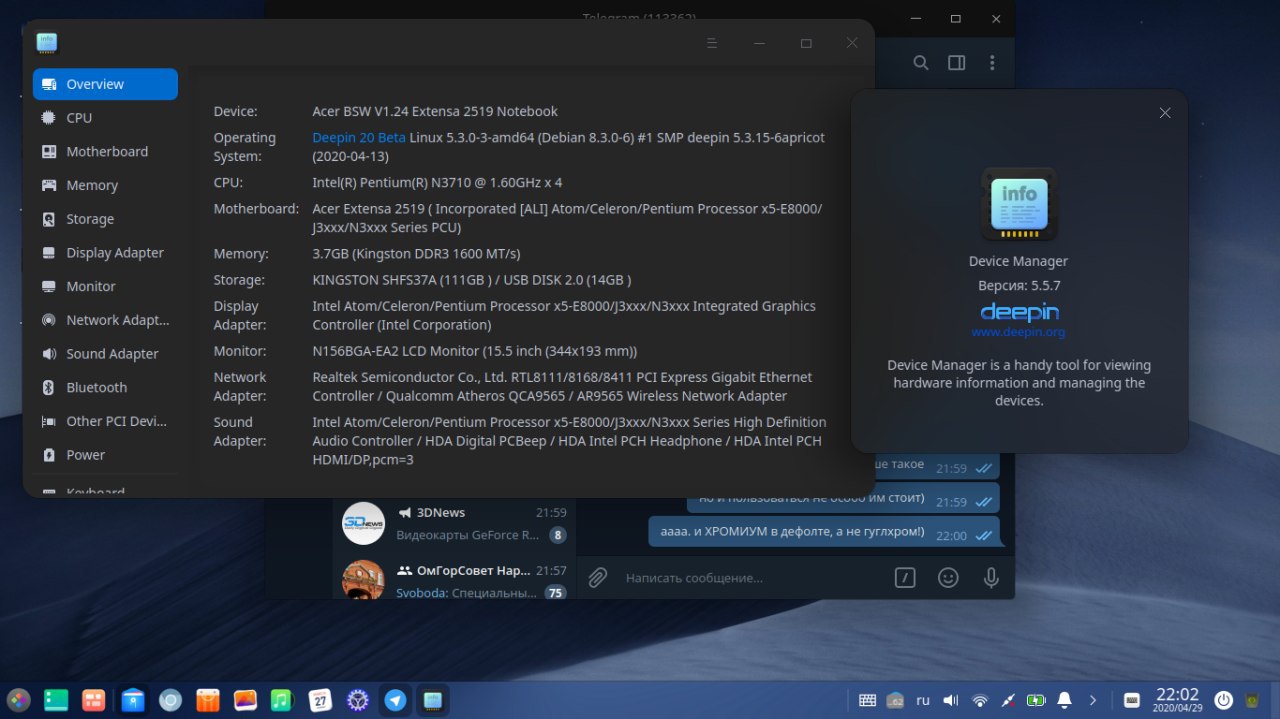Expand the tray arrow chevron
Viewport: 1280px width, 719px height.
1093,700
